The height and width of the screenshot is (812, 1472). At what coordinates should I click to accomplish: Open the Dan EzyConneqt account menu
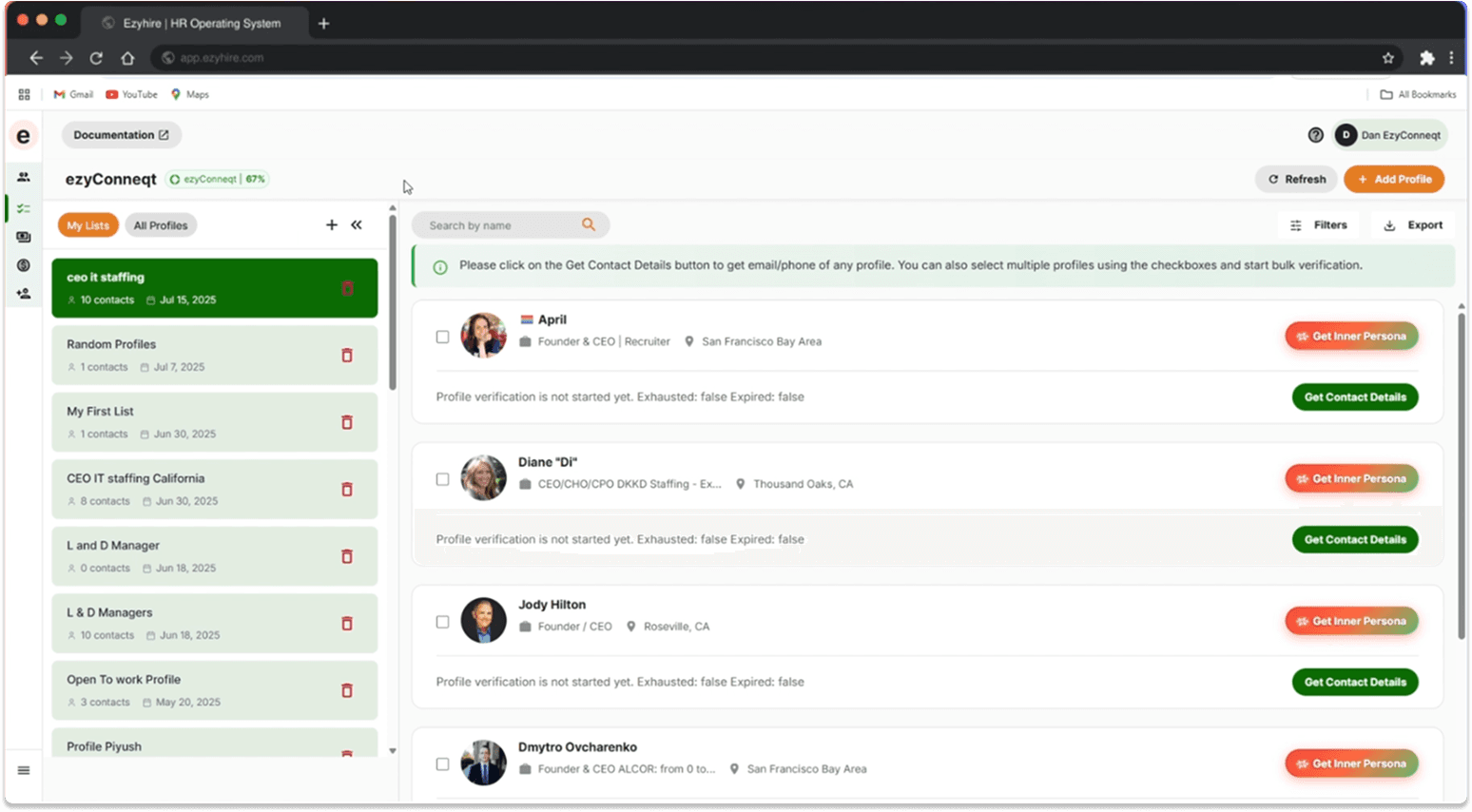pos(1390,135)
